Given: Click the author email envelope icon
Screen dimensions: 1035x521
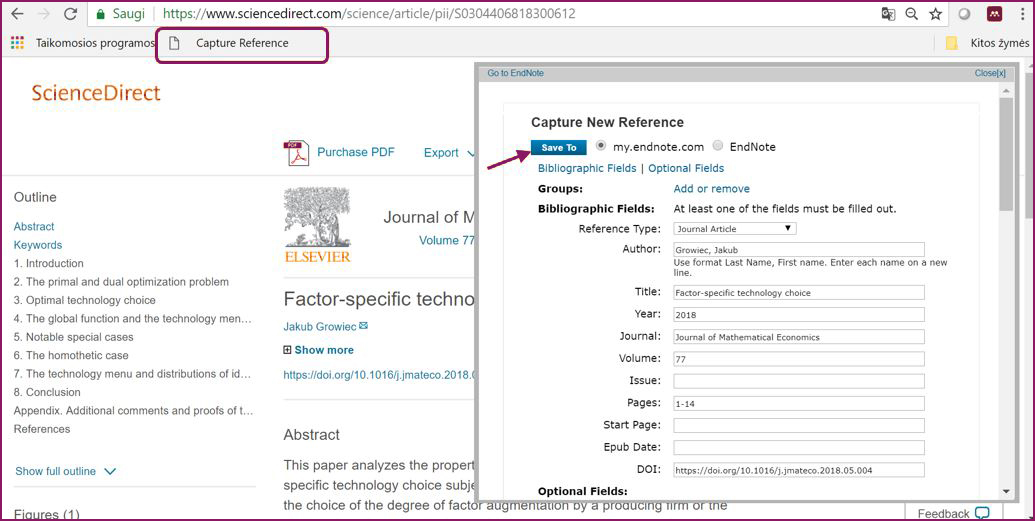Looking at the screenshot, I should pyautogui.click(x=364, y=326).
